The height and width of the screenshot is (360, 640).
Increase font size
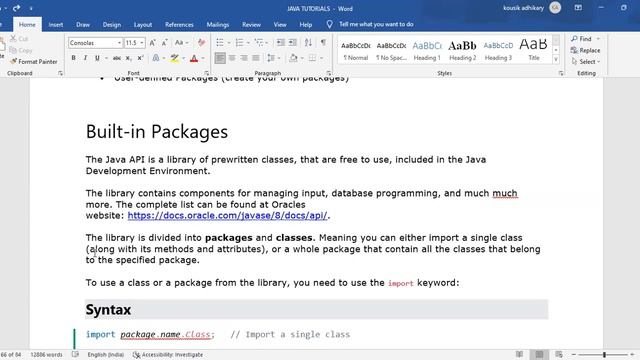click(x=152, y=42)
